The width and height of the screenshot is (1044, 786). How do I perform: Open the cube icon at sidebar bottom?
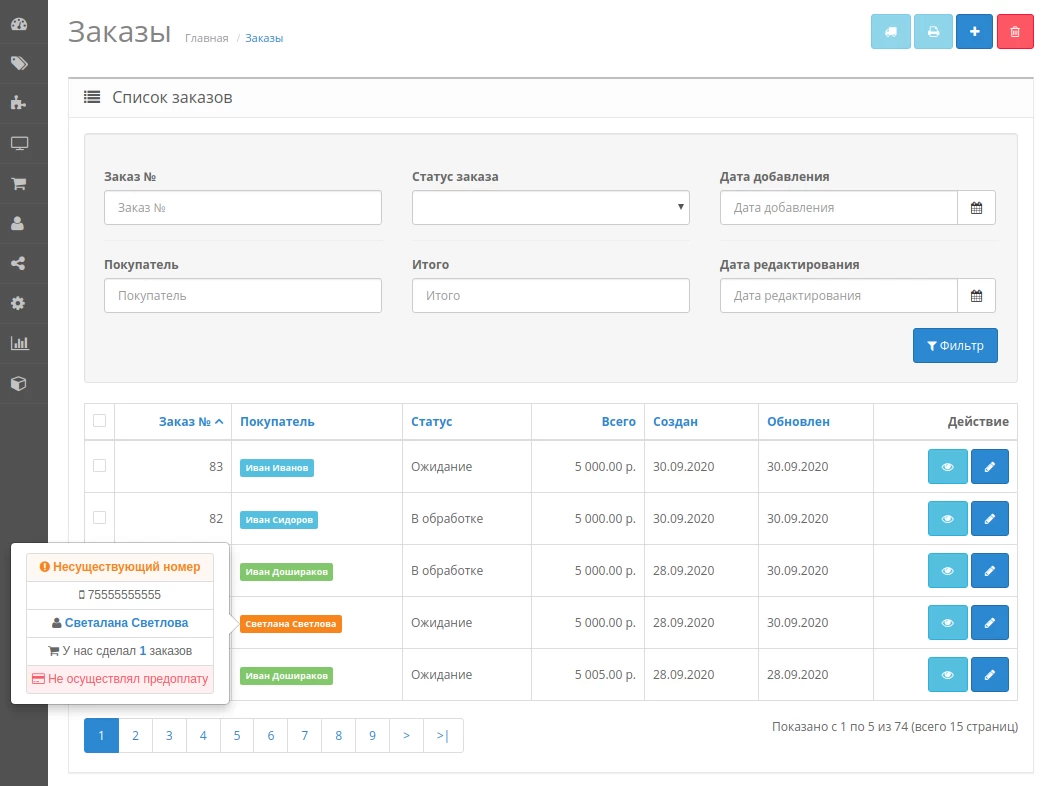[19, 383]
